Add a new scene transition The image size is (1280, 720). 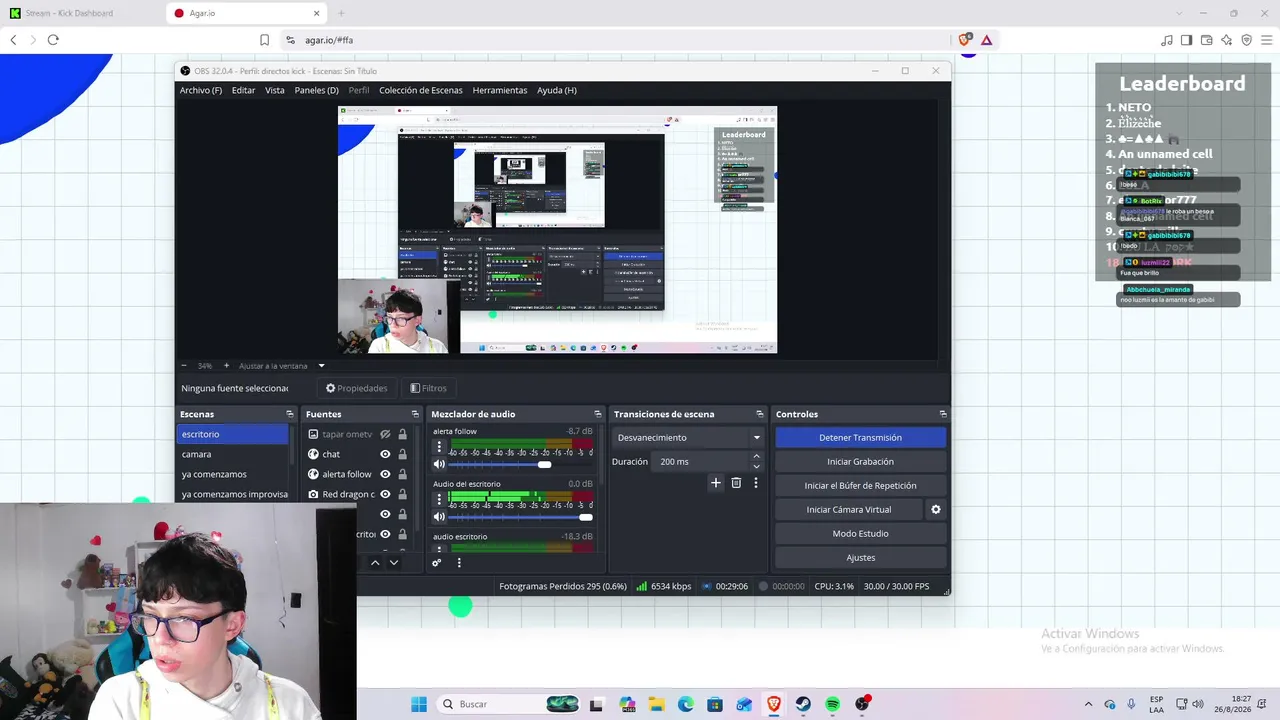coord(715,483)
